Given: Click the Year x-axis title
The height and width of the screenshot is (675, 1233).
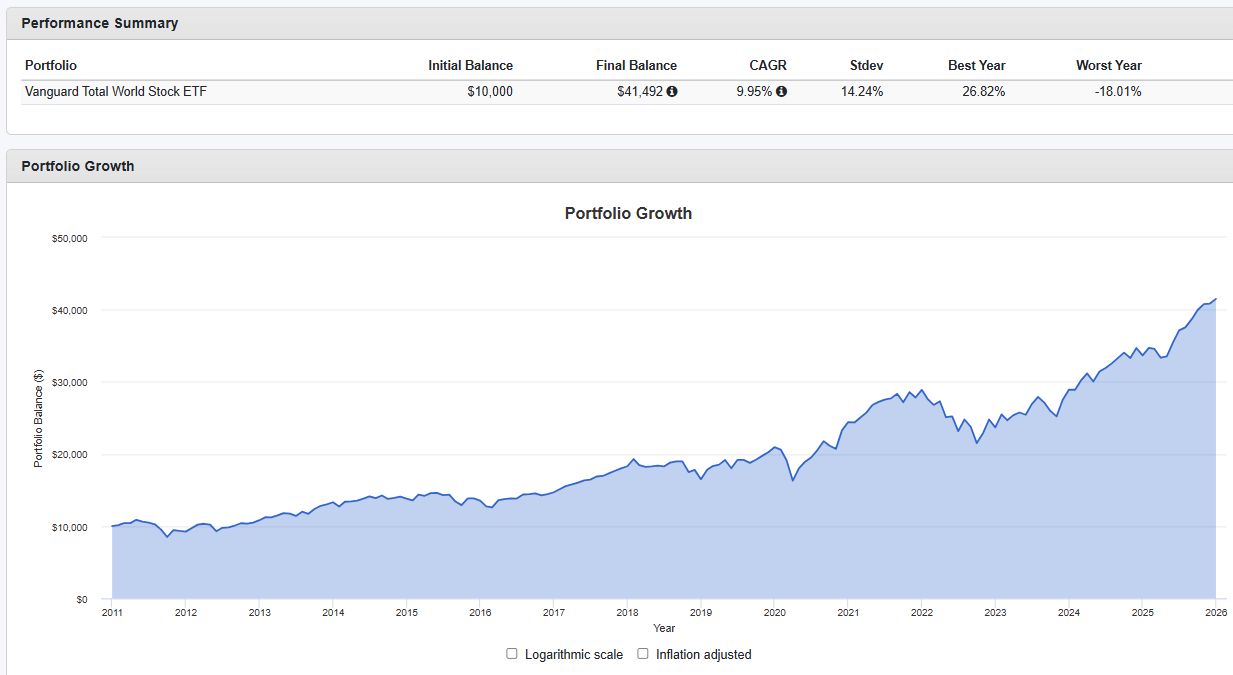Looking at the screenshot, I should (664, 628).
